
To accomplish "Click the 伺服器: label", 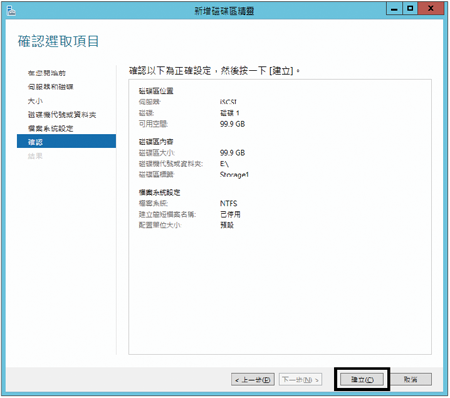I will [x=150, y=102].
